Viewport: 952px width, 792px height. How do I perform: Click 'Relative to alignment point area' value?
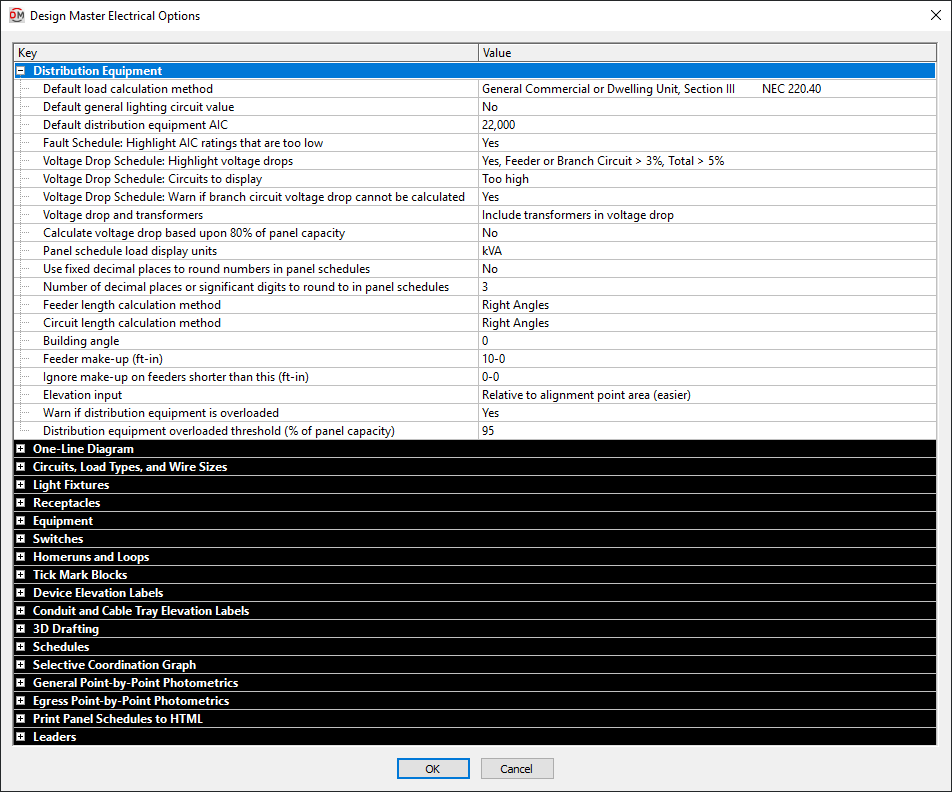707,395
